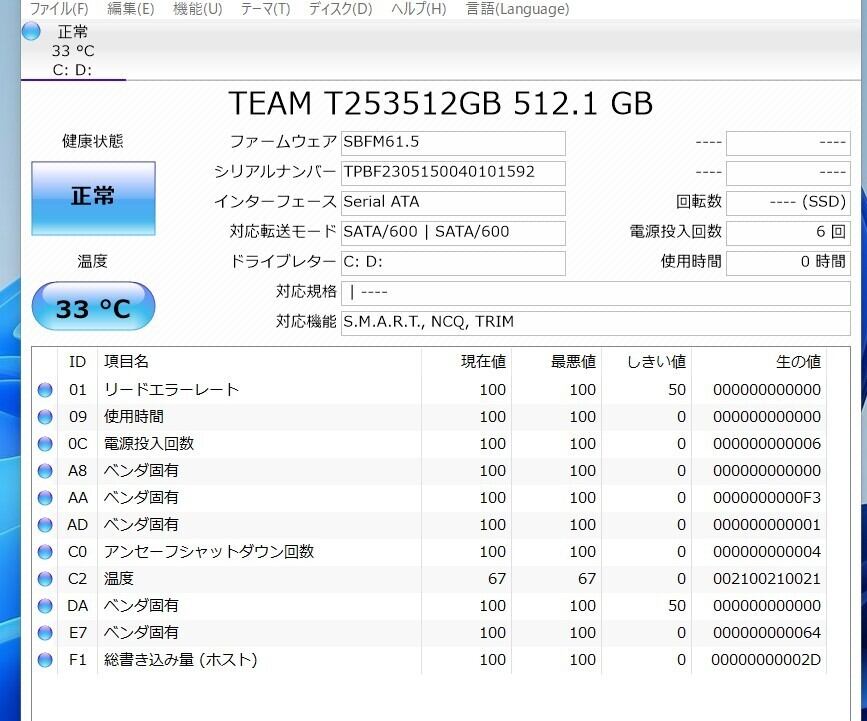Click the status orb on row C2

45,579
